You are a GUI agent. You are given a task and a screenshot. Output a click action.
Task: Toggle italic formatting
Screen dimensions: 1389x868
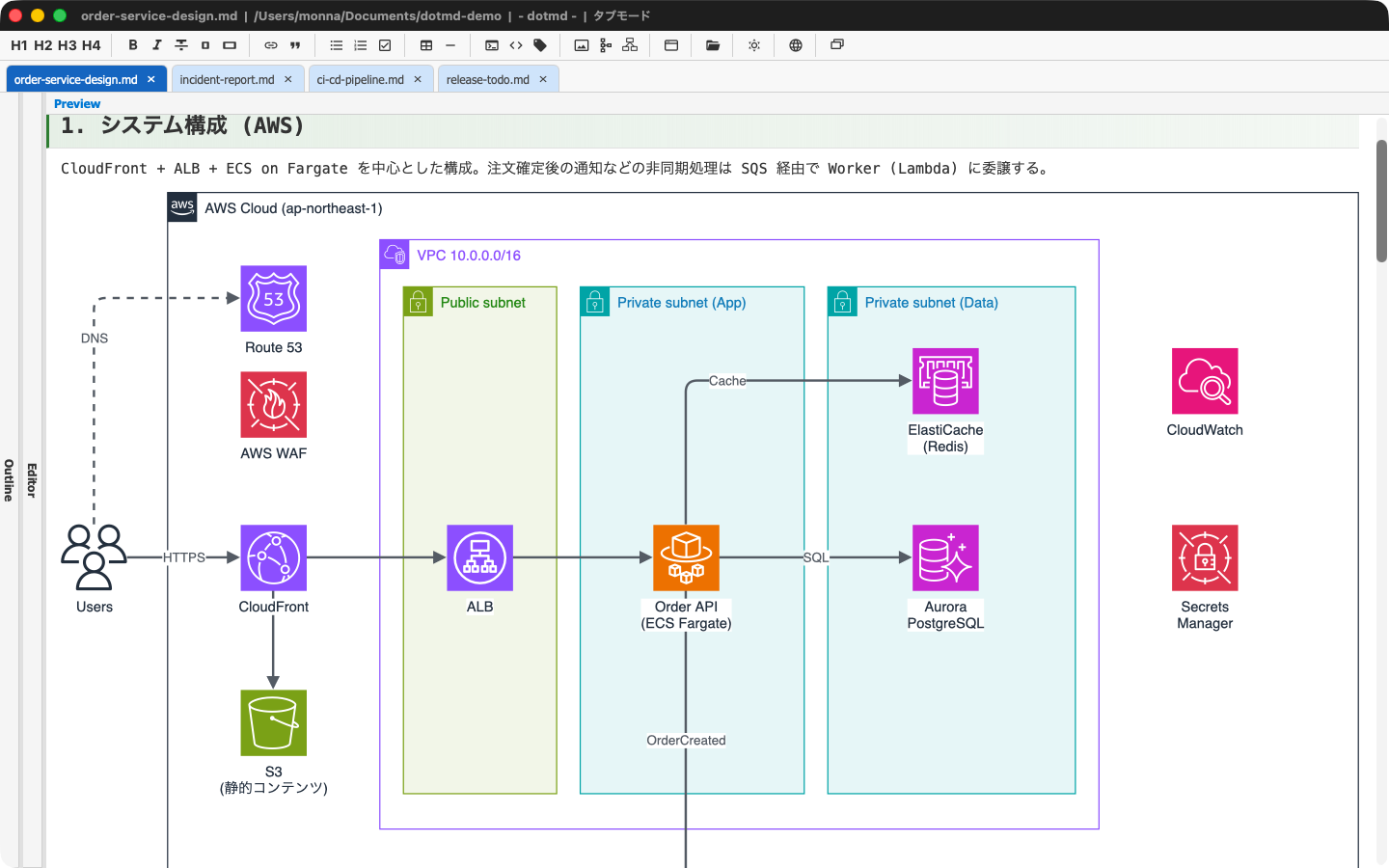point(157,45)
